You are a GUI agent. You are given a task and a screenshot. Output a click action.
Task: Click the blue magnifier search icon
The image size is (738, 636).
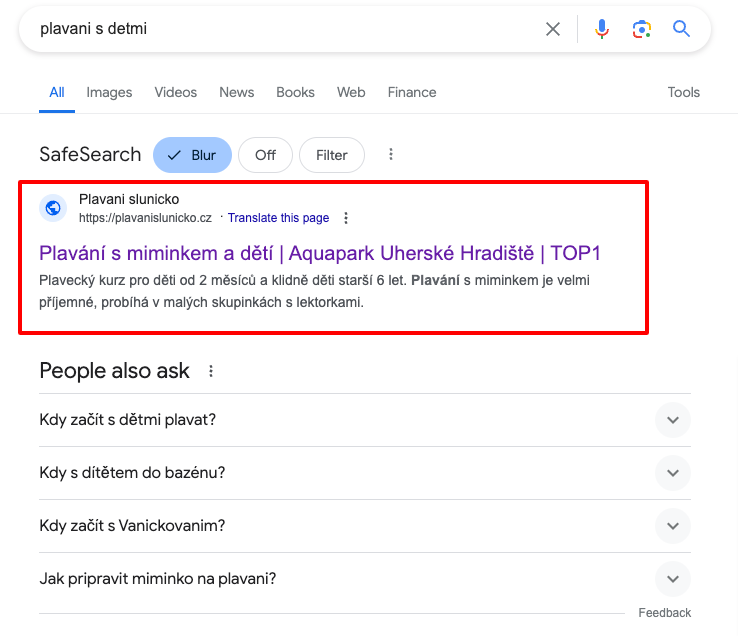click(x=682, y=29)
